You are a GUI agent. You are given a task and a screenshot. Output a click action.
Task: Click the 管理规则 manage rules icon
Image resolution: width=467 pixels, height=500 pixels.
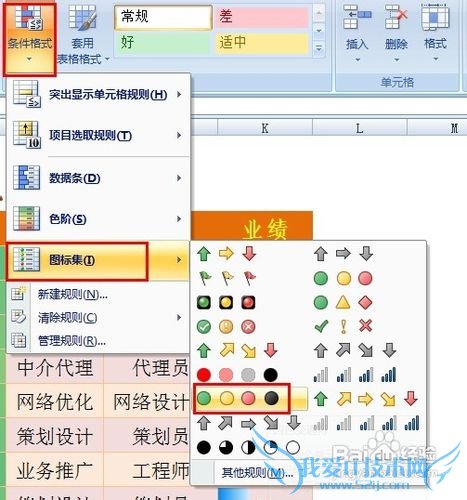[x=18, y=340]
